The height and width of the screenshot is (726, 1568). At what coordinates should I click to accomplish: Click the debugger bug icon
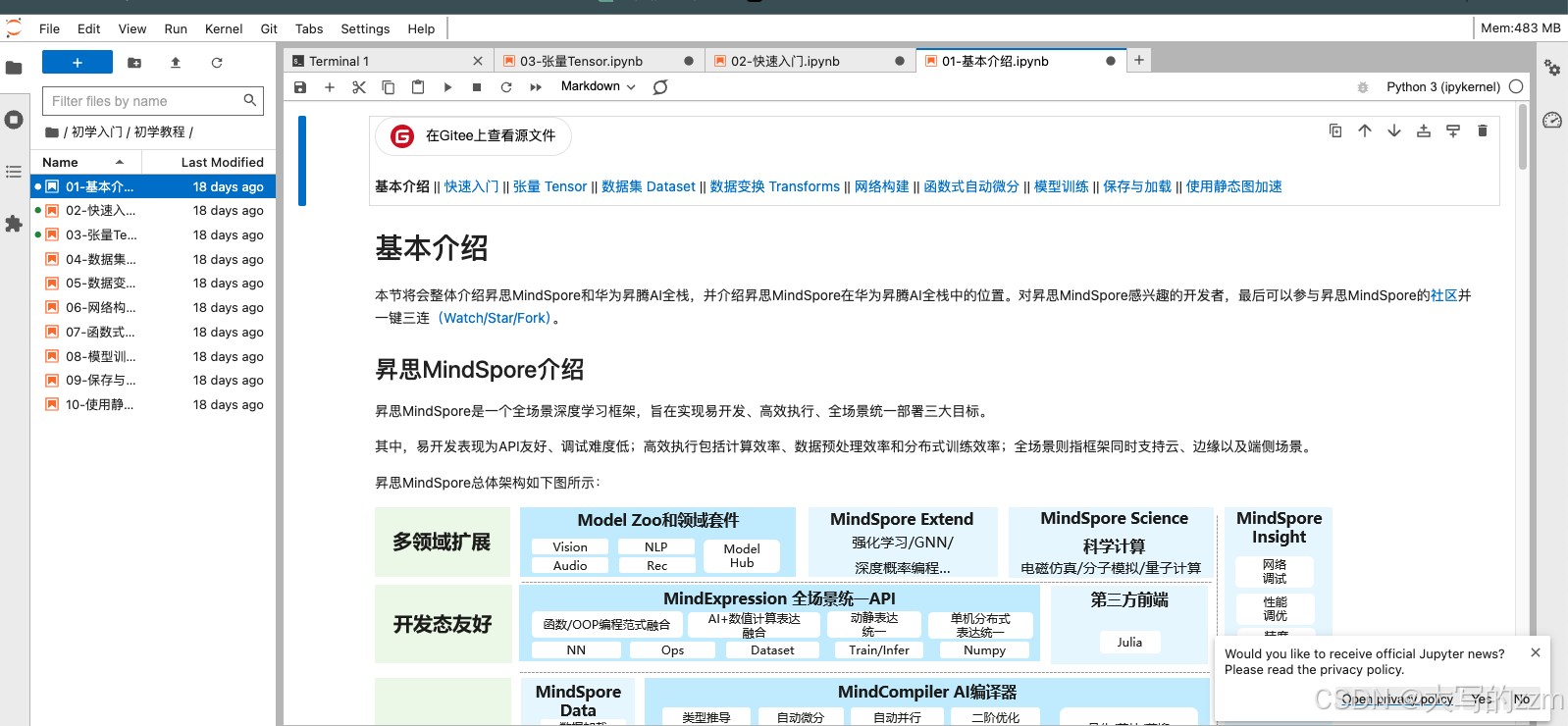click(1363, 87)
